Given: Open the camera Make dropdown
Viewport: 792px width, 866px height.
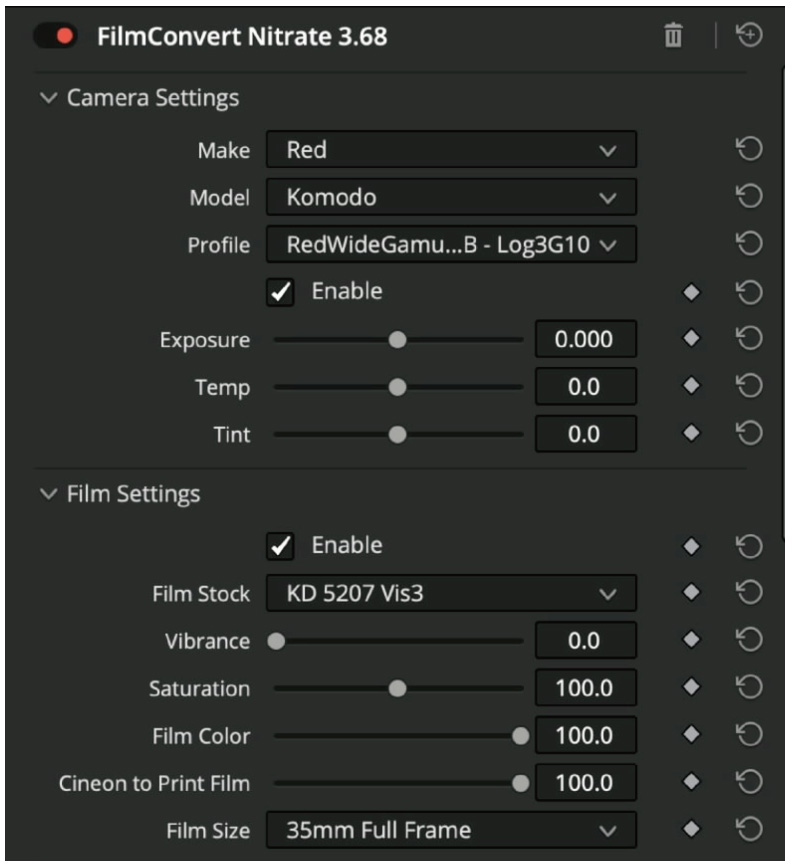Looking at the screenshot, I should pyautogui.click(x=450, y=150).
